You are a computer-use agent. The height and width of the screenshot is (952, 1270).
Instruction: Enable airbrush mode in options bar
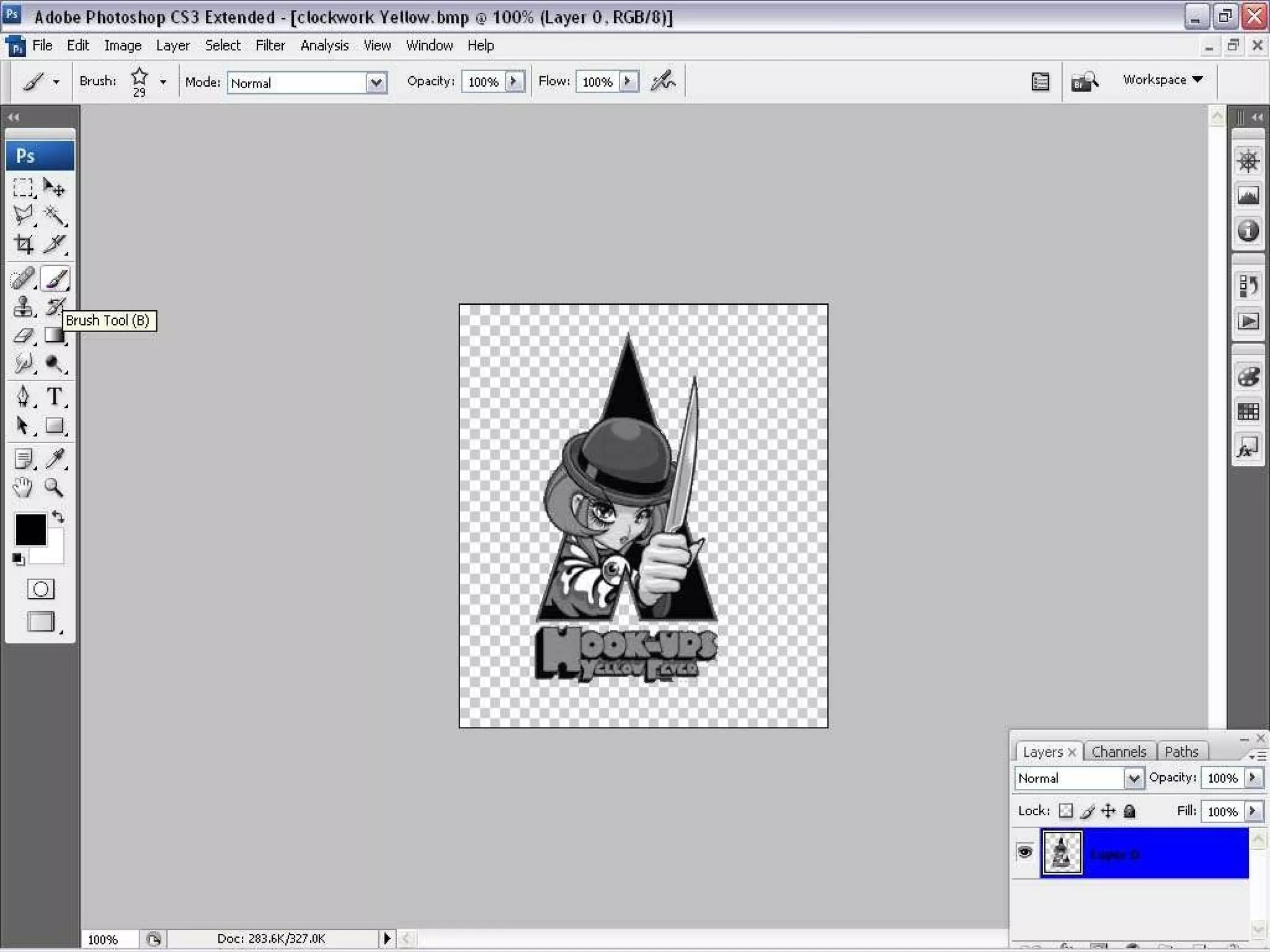[x=663, y=81]
